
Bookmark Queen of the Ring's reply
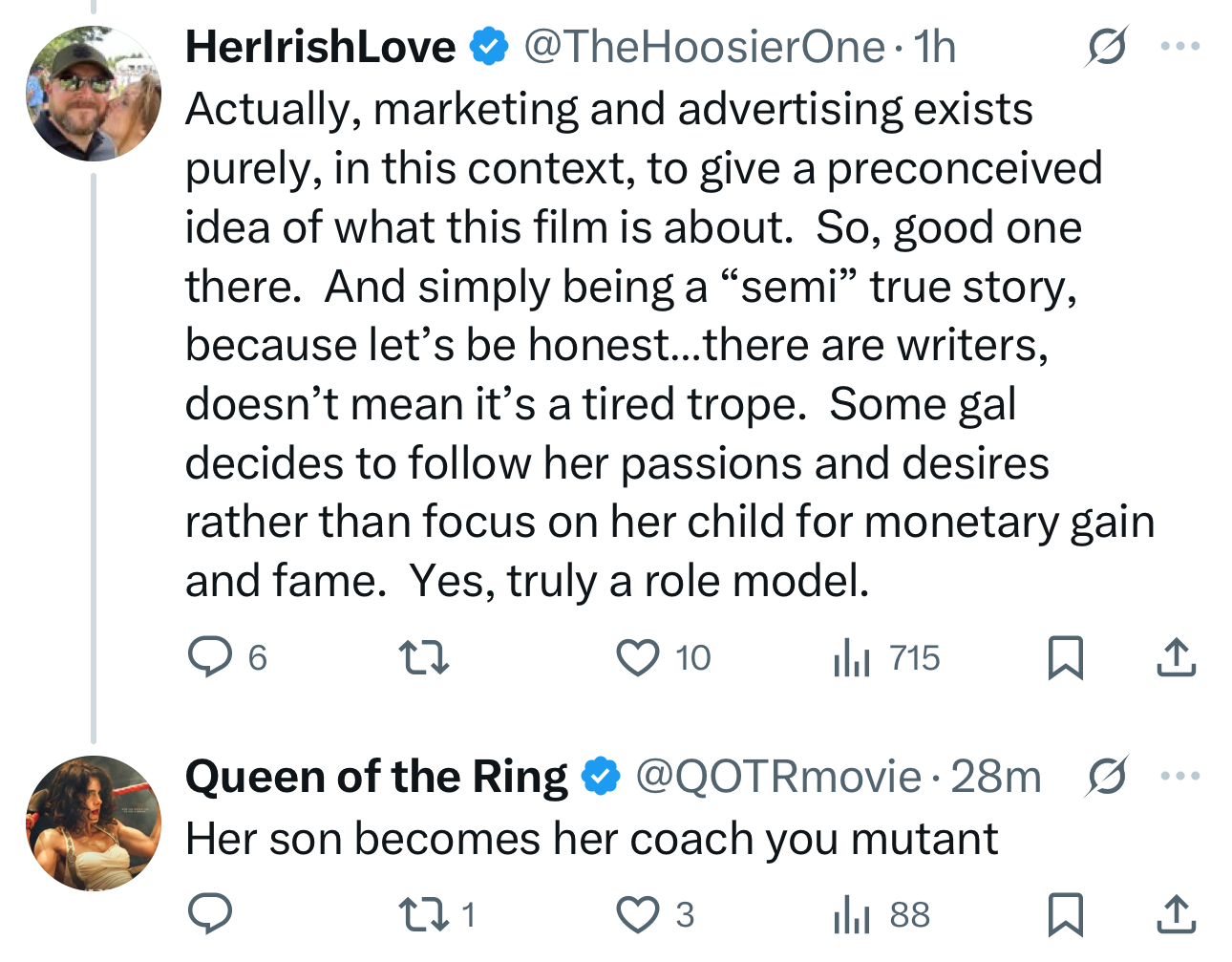click(x=1065, y=914)
